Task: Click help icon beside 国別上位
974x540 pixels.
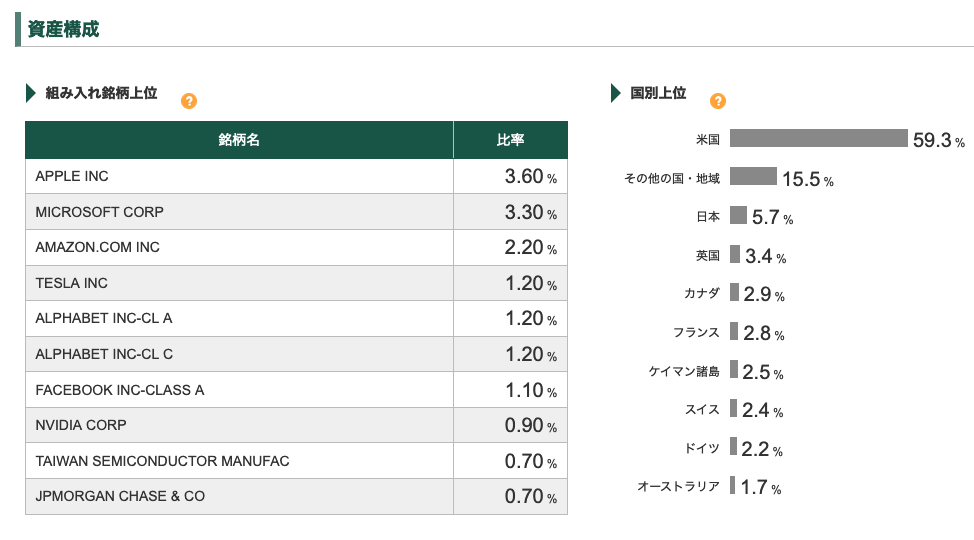Action: (717, 101)
